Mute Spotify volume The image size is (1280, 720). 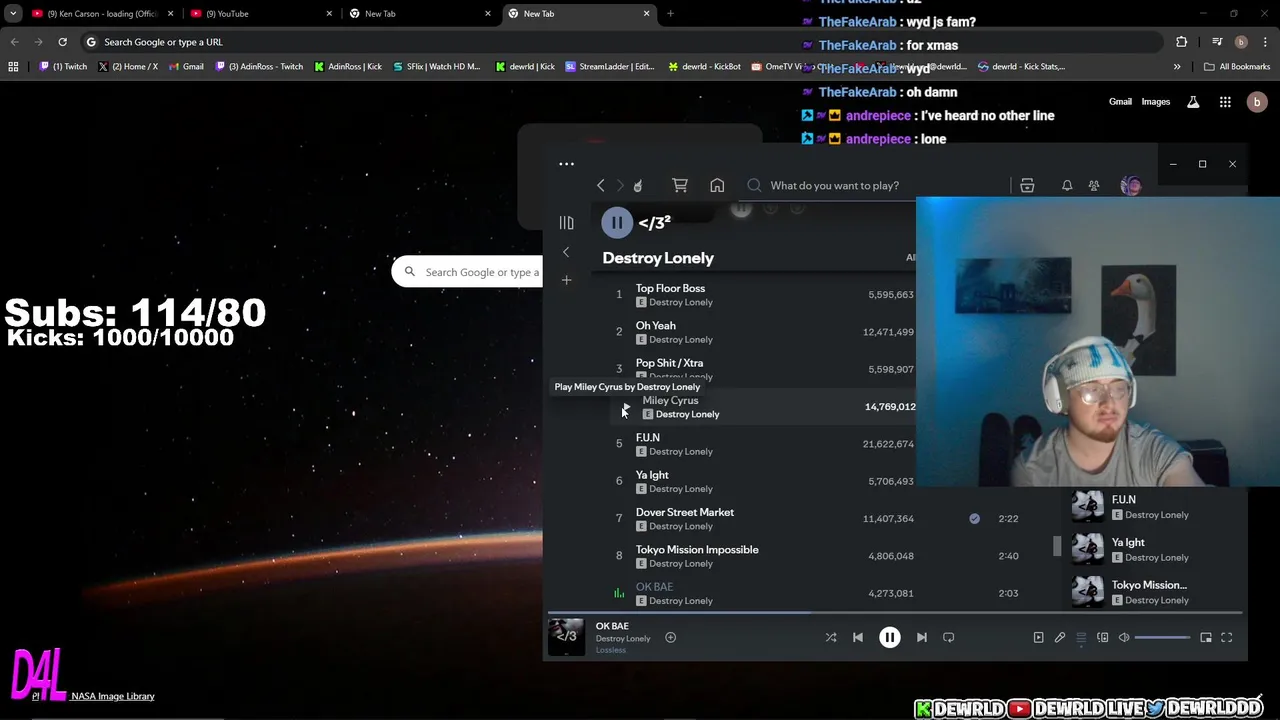(1124, 637)
